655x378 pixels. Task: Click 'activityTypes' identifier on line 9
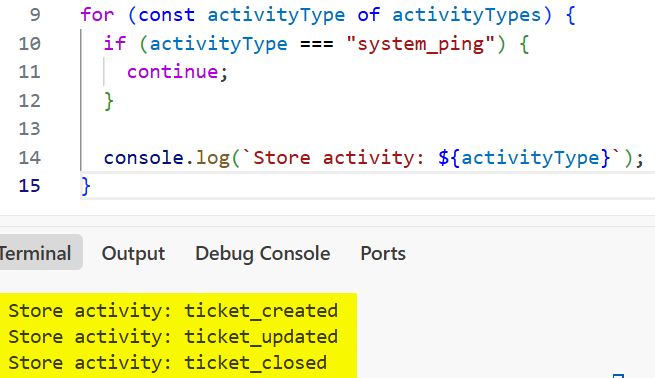click(467, 15)
